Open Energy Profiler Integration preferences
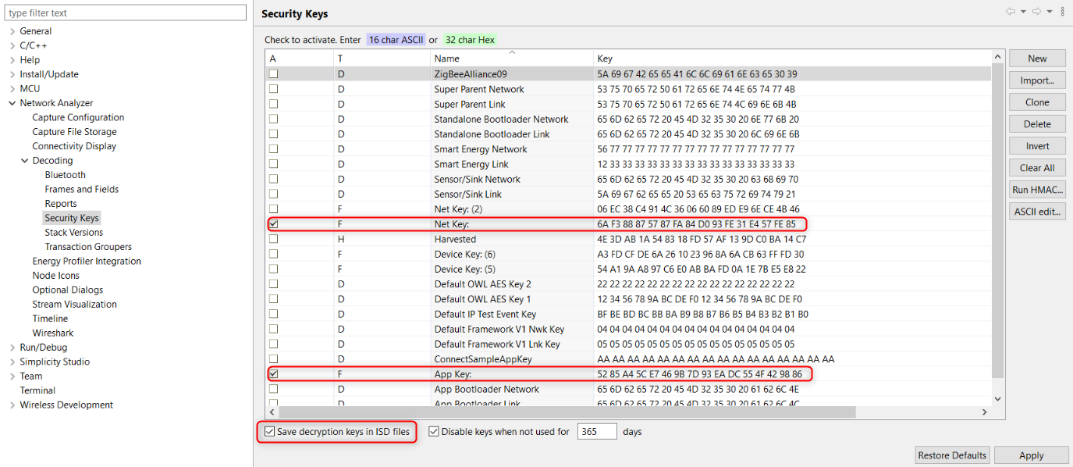The height and width of the screenshot is (467, 1073). click(x=86, y=261)
